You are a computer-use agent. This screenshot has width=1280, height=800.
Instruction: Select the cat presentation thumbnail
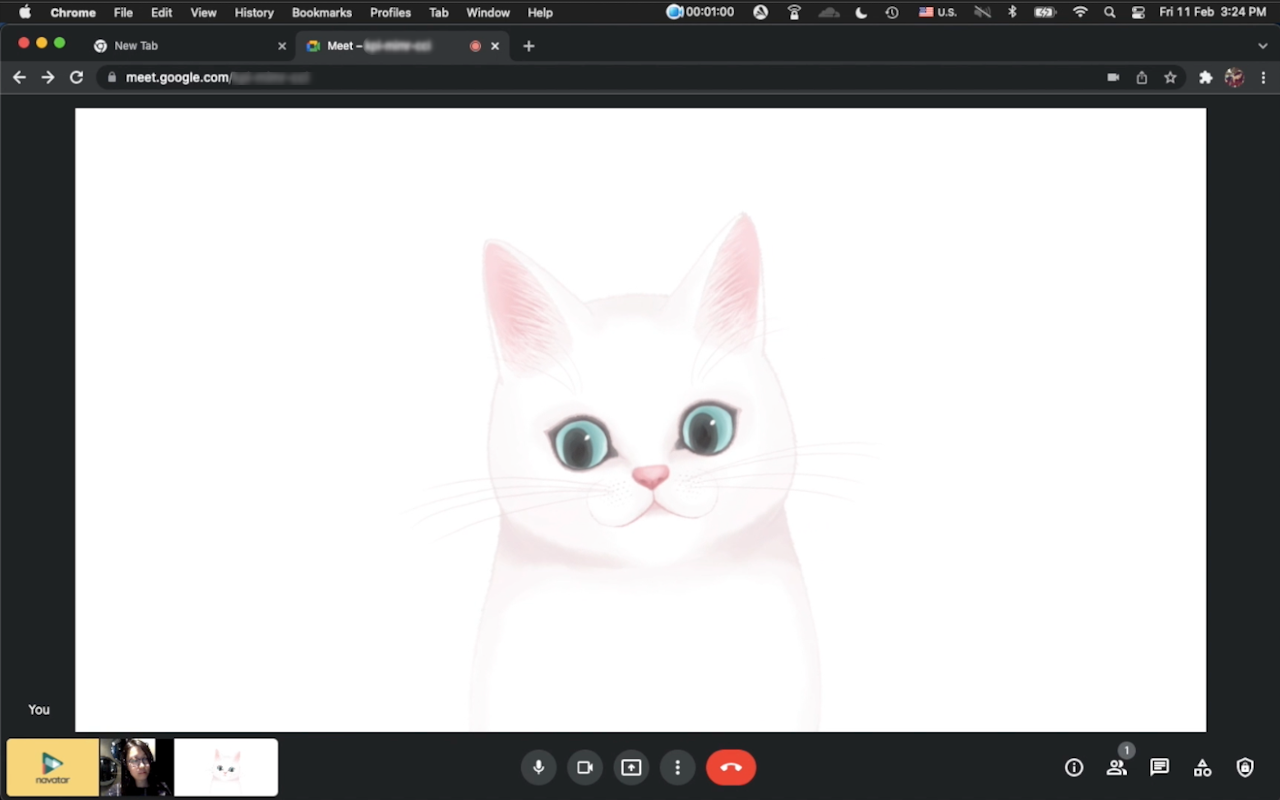[225, 767]
